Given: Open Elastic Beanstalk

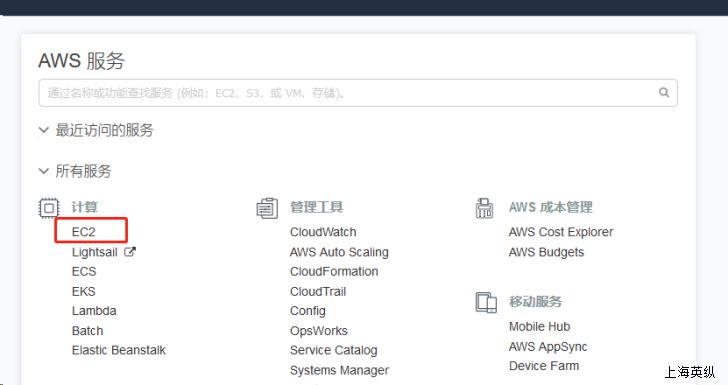Looking at the screenshot, I should pos(118,350).
